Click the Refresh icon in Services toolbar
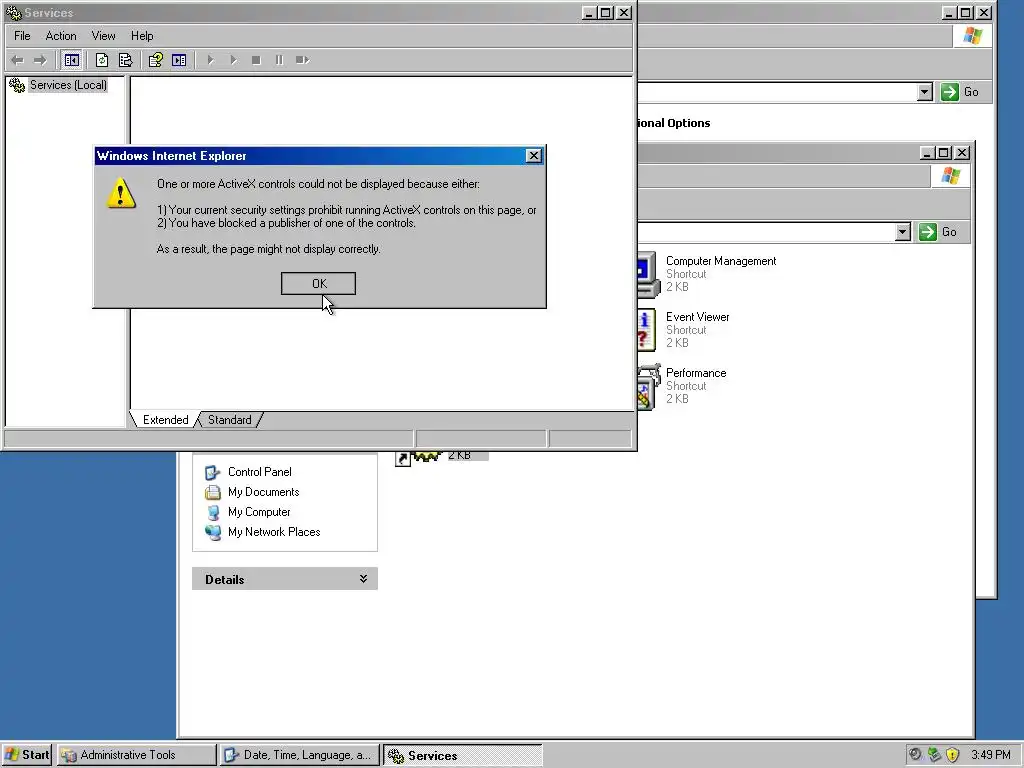The image size is (1024, 768). [102, 60]
